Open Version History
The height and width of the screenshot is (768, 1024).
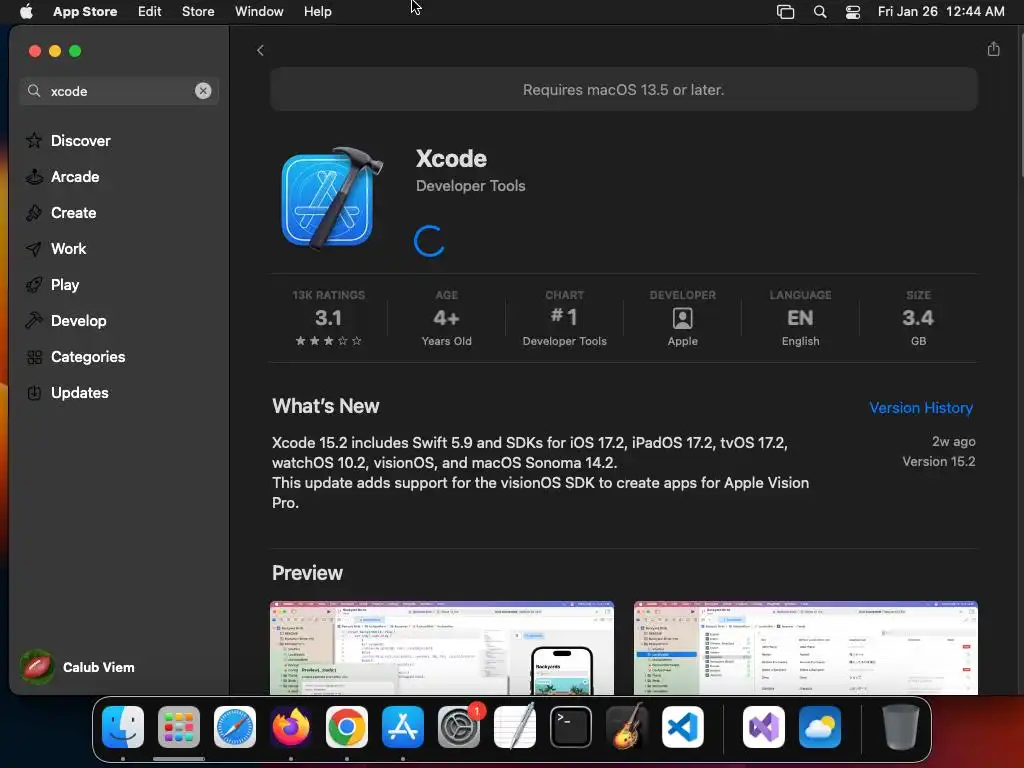pyautogui.click(x=921, y=408)
